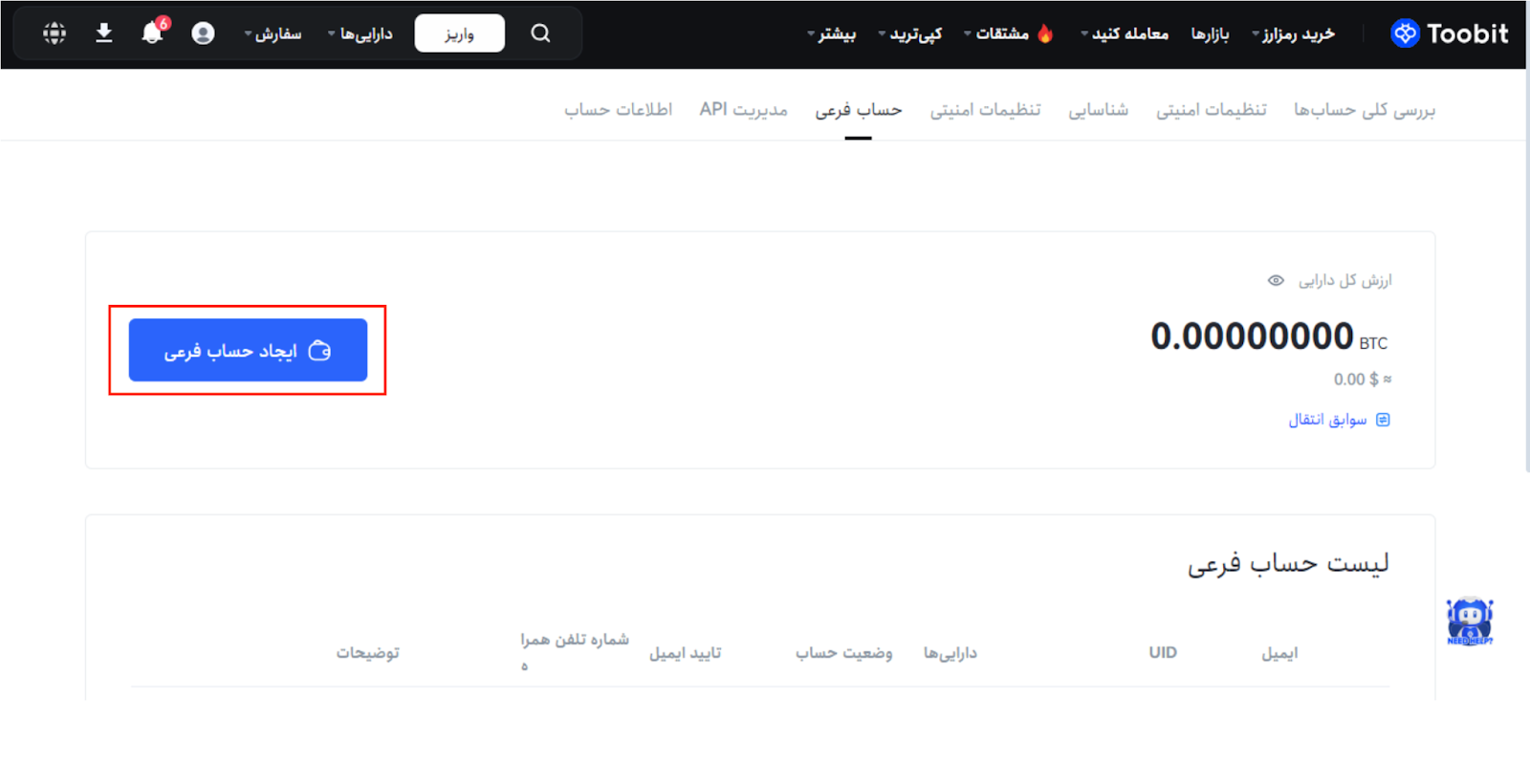This screenshot has height=784, width=1530.
Task: Switch to بررسی کلی حساب‌ها tab
Action: point(1365,110)
